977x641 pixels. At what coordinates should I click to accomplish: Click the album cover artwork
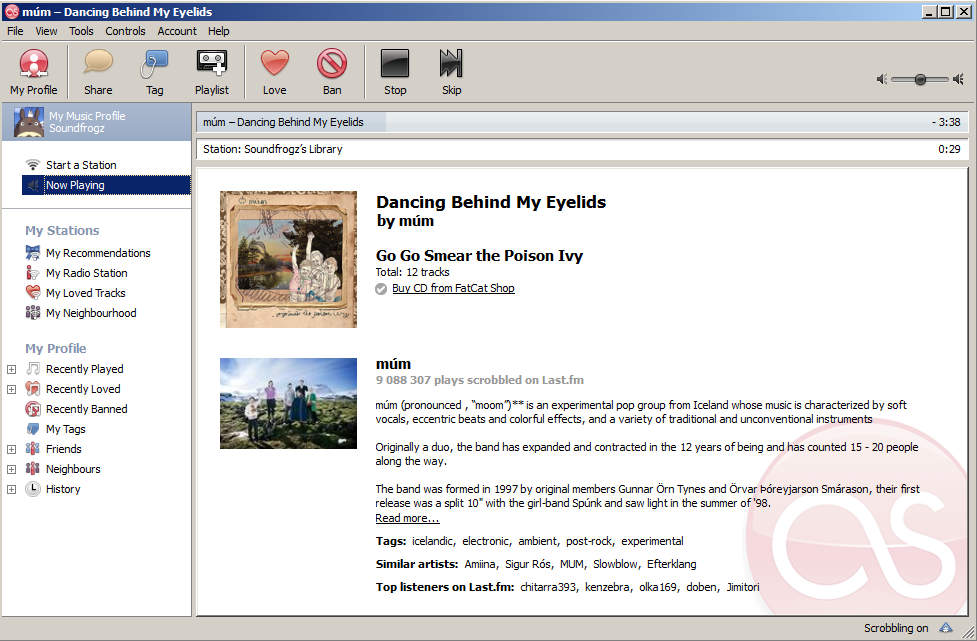point(288,259)
